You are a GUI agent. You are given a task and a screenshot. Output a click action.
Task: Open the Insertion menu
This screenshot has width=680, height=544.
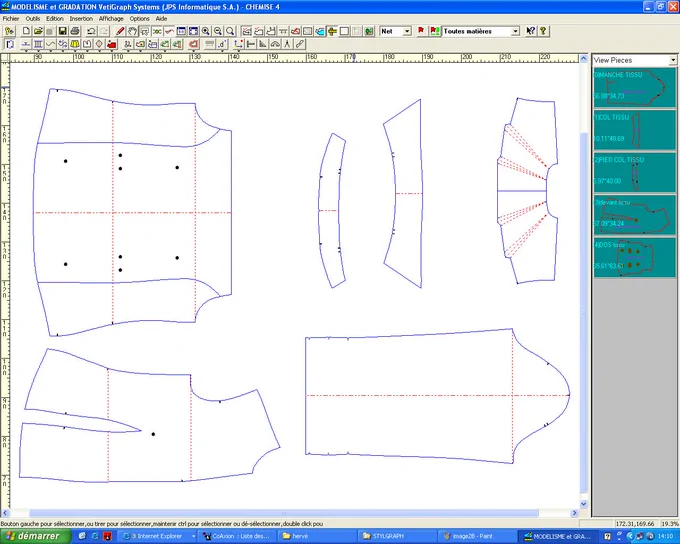[x=81, y=19]
